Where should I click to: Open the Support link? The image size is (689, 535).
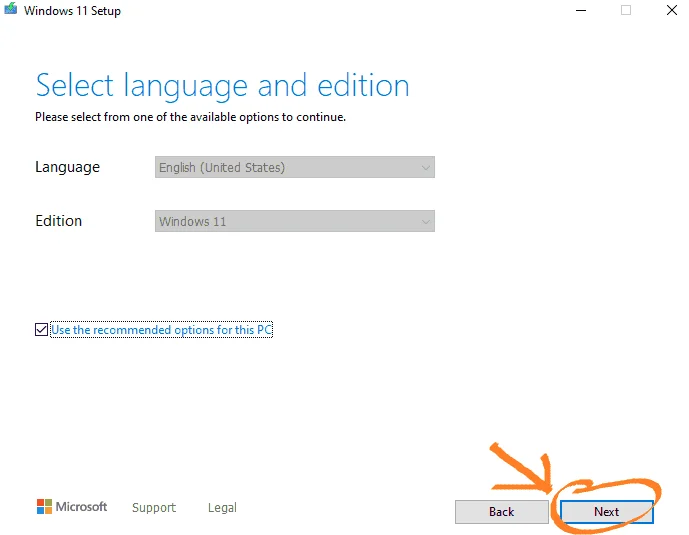[x=154, y=508]
